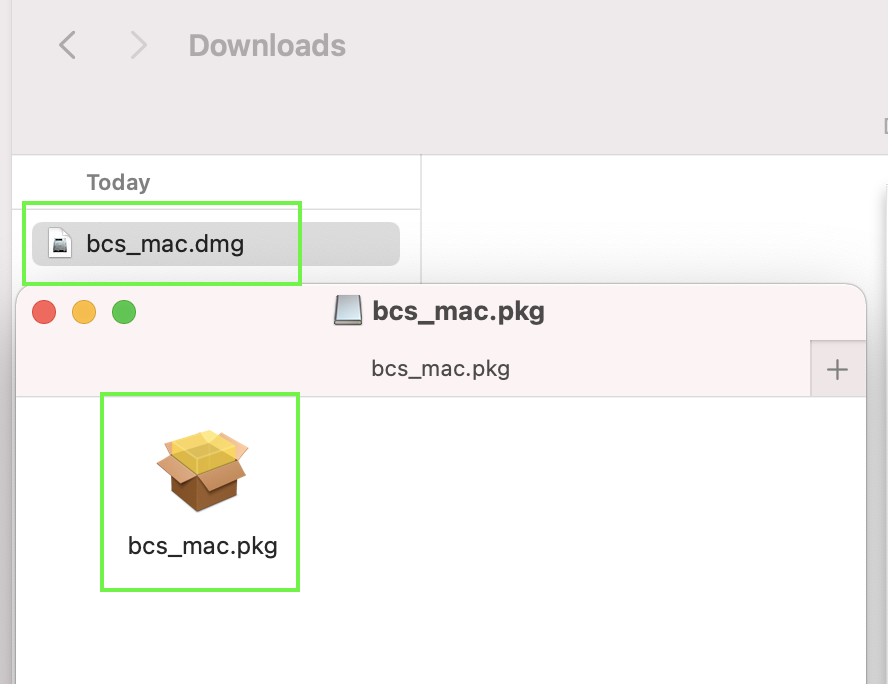
Task: Go forward in Finder navigation
Action: [138, 45]
